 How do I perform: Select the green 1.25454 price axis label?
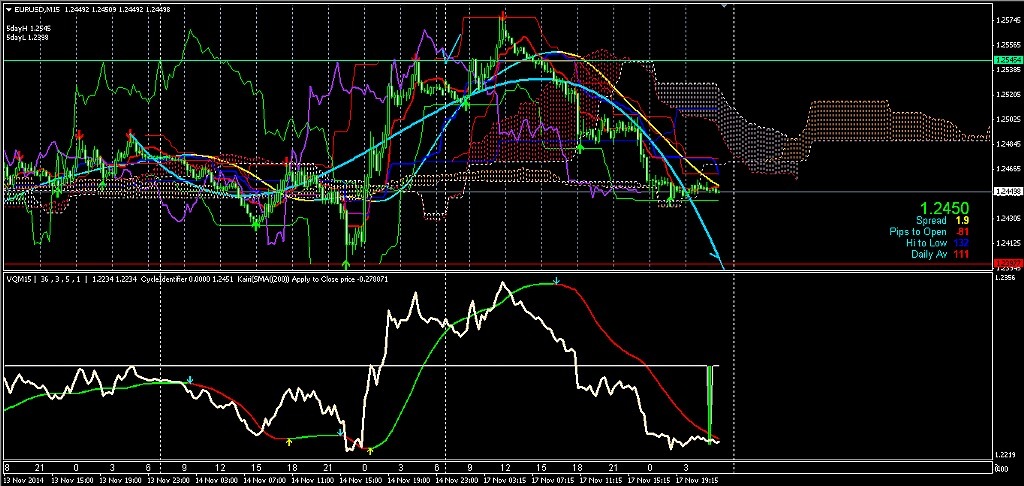1006,60
